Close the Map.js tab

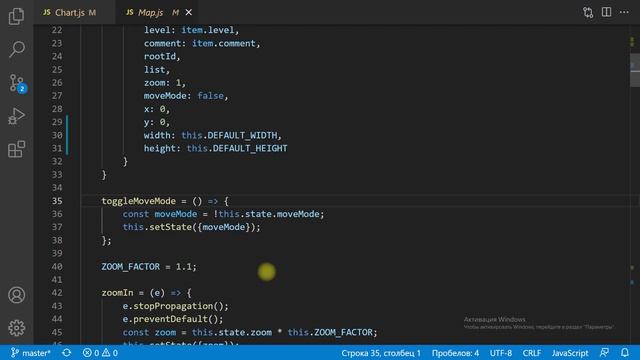pyautogui.click(x=189, y=13)
